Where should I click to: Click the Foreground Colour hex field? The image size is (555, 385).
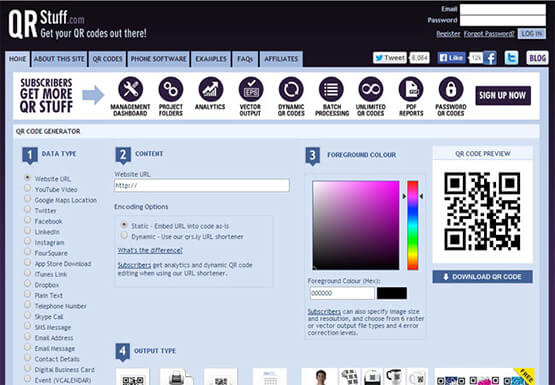(x=342, y=293)
